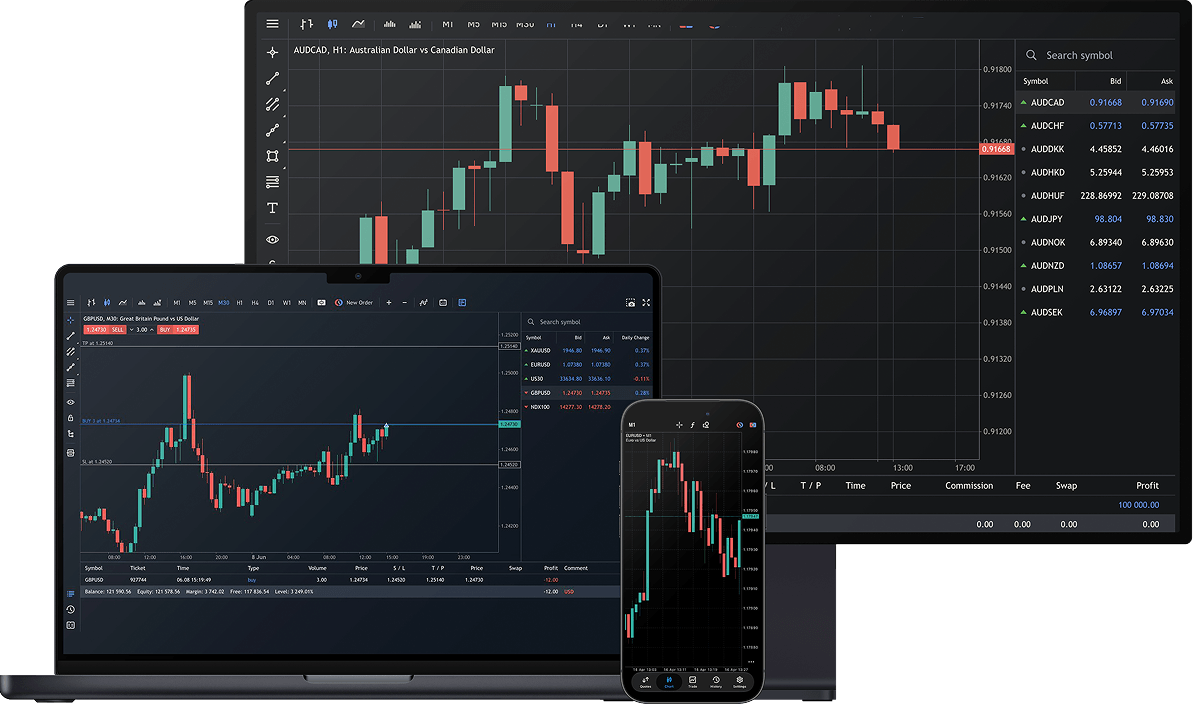Select AUDDKK row in monitor watchlist
1200x704 pixels.
1098,149
